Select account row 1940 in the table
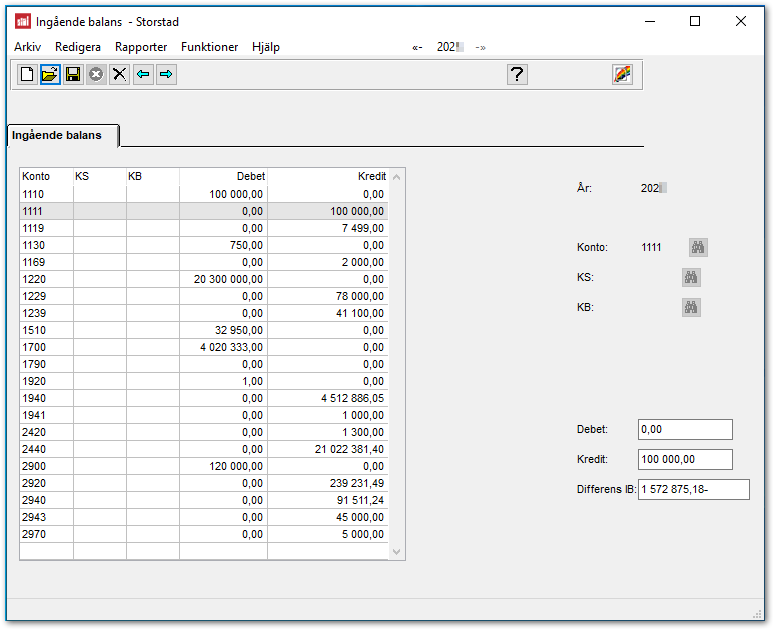 coord(200,398)
